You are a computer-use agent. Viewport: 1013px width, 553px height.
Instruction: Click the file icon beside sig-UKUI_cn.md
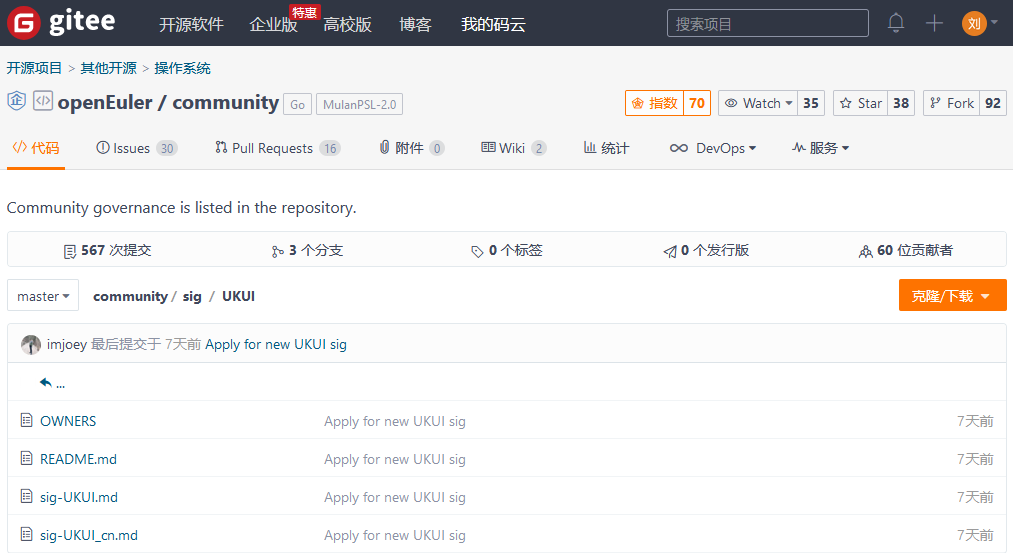click(x=27, y=535)
